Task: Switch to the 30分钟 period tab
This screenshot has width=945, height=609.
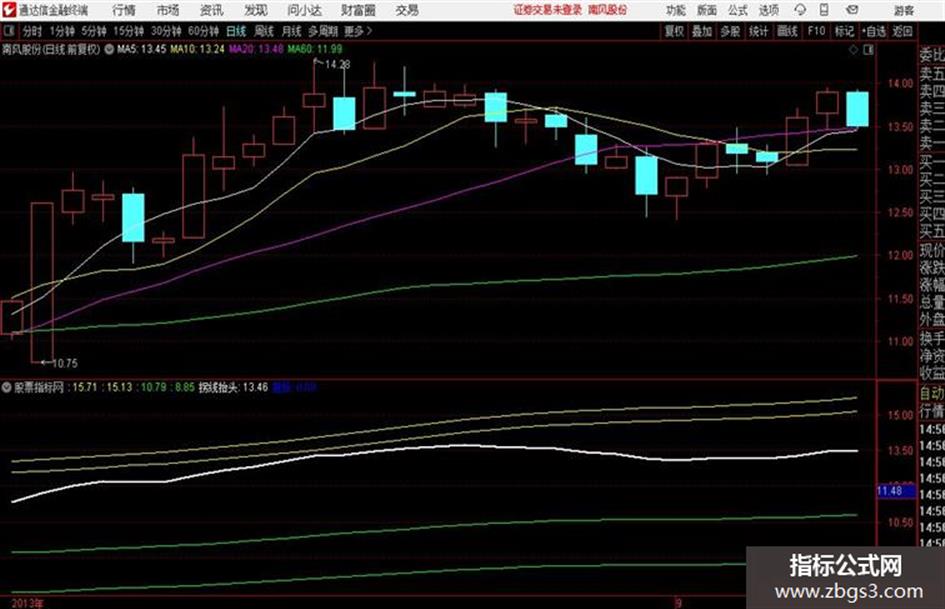Action: pyautogui.click(x=166, y=31)
